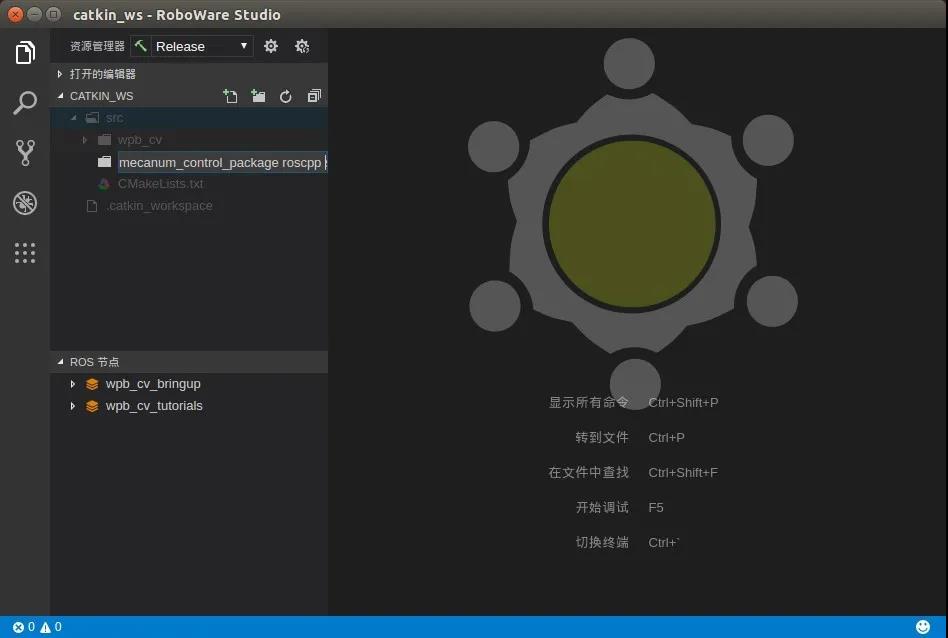Close the RoboWare Studio window

[16, 14]
